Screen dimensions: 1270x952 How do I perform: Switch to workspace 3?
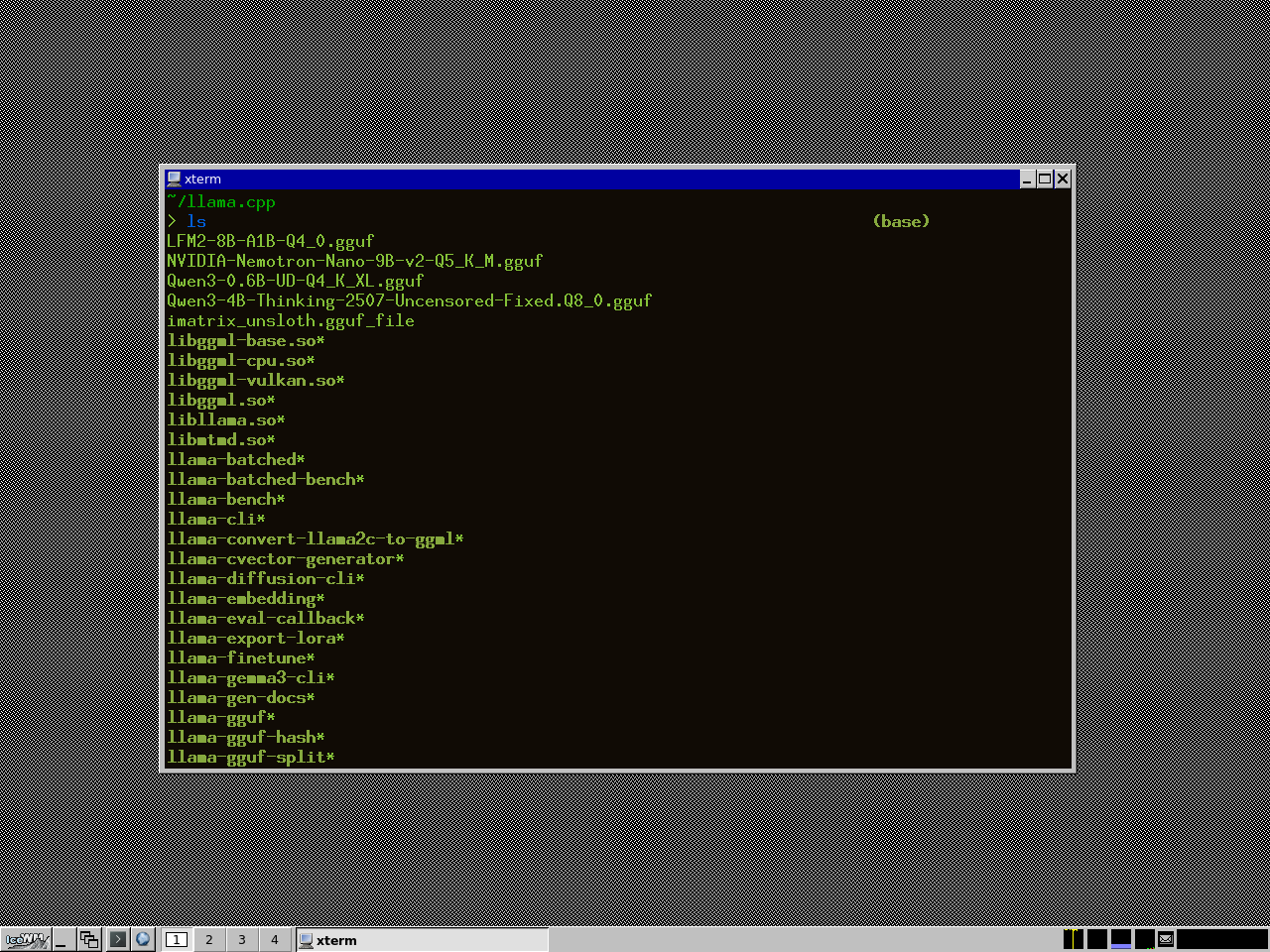[241, 939]
